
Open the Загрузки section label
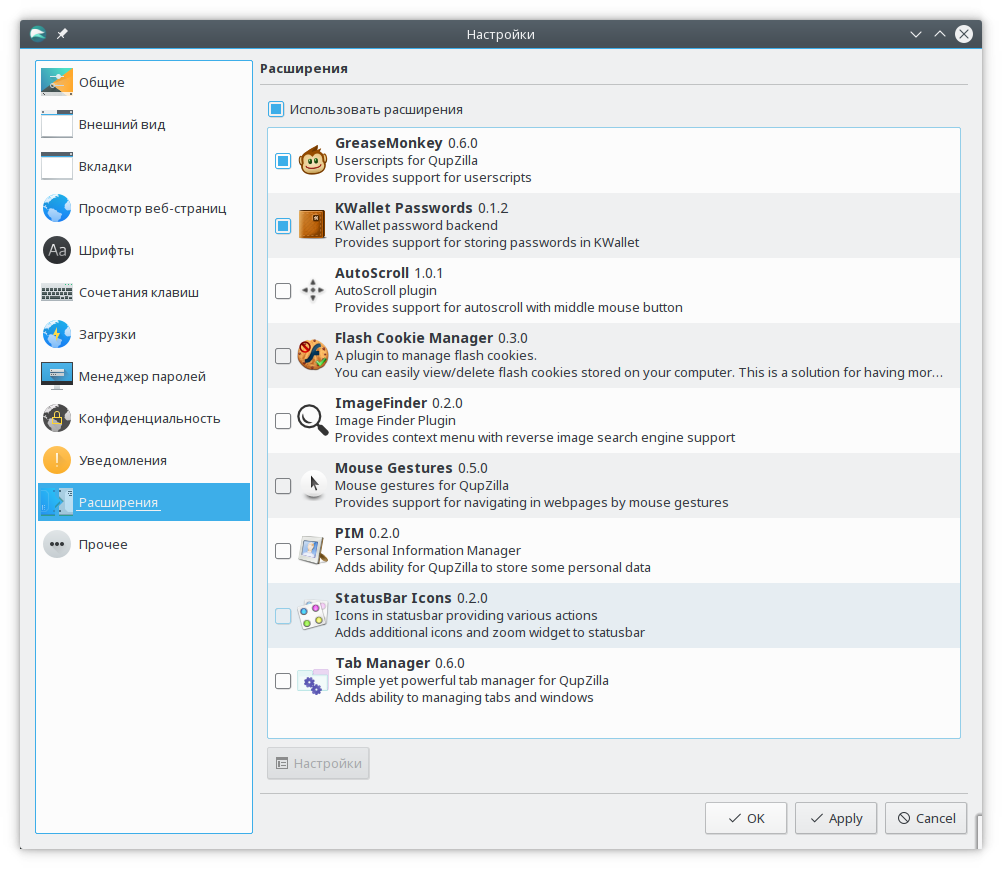point(107,335)
